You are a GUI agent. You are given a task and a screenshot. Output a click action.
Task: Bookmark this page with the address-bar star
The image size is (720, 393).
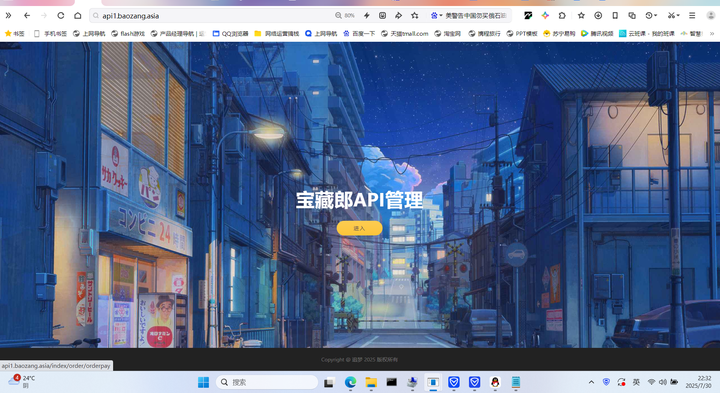415,16
